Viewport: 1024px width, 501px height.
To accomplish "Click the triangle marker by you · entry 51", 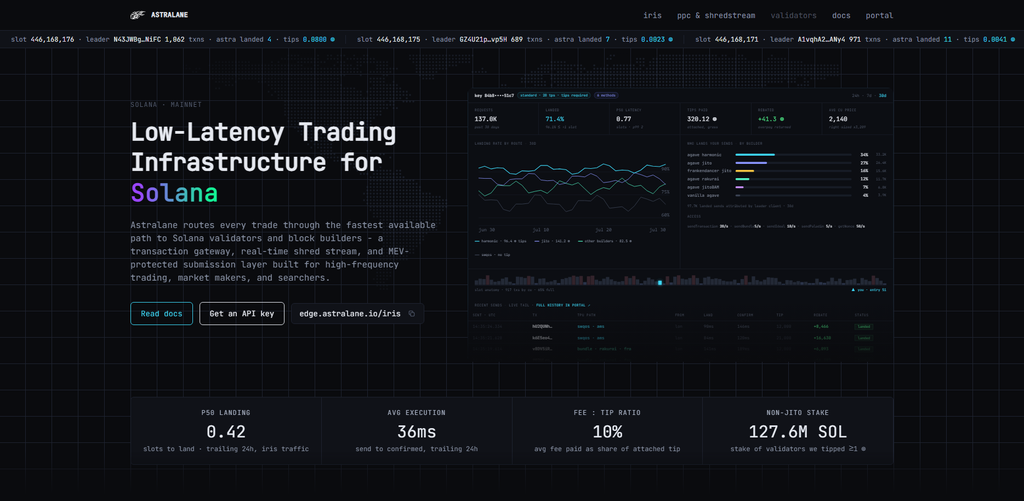I will (853, 289).
